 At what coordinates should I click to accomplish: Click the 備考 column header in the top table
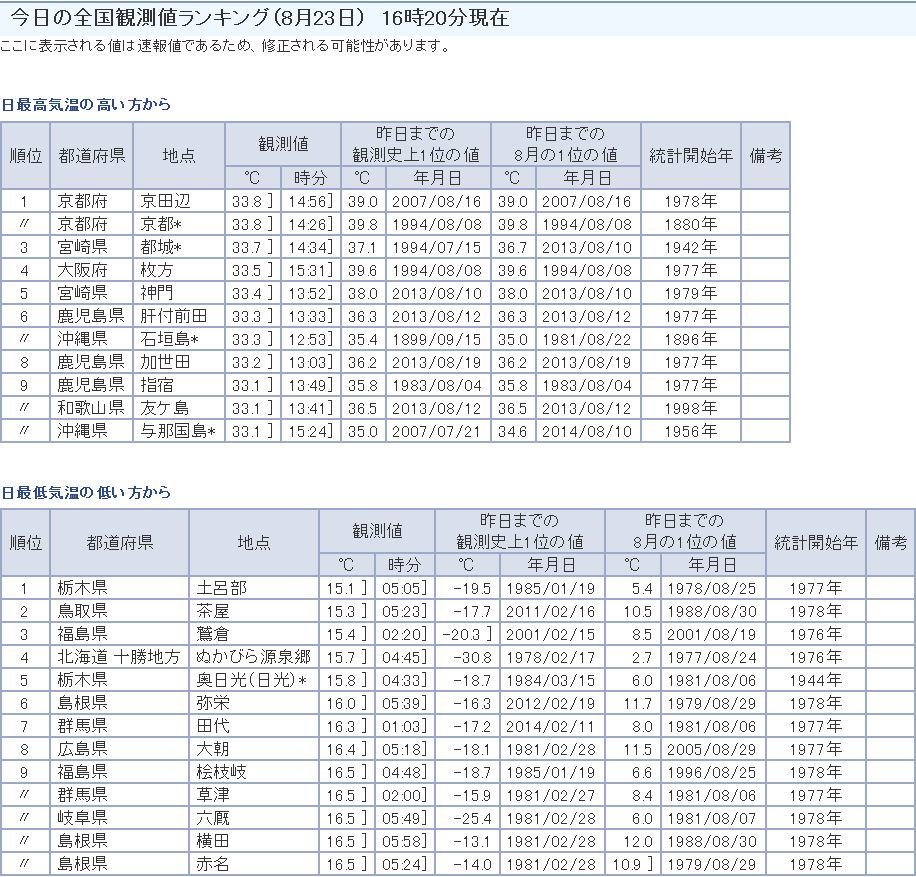(765, 155)
